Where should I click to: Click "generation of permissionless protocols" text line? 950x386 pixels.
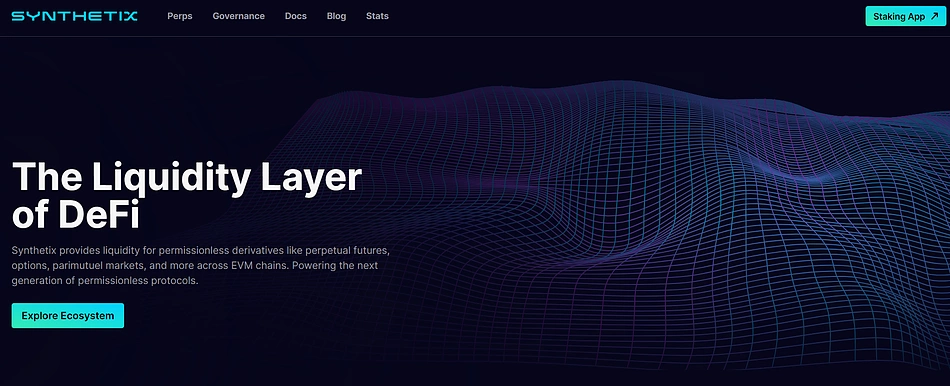point(105,281)
